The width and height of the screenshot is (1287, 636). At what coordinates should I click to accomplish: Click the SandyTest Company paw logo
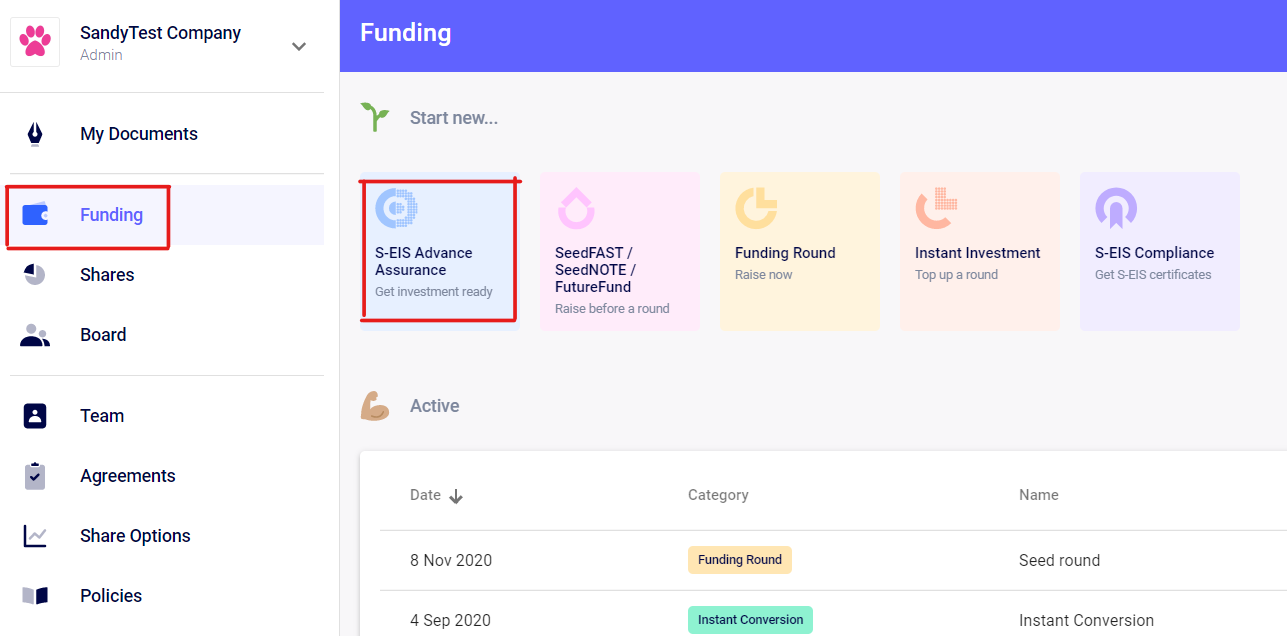click(35, 42)
